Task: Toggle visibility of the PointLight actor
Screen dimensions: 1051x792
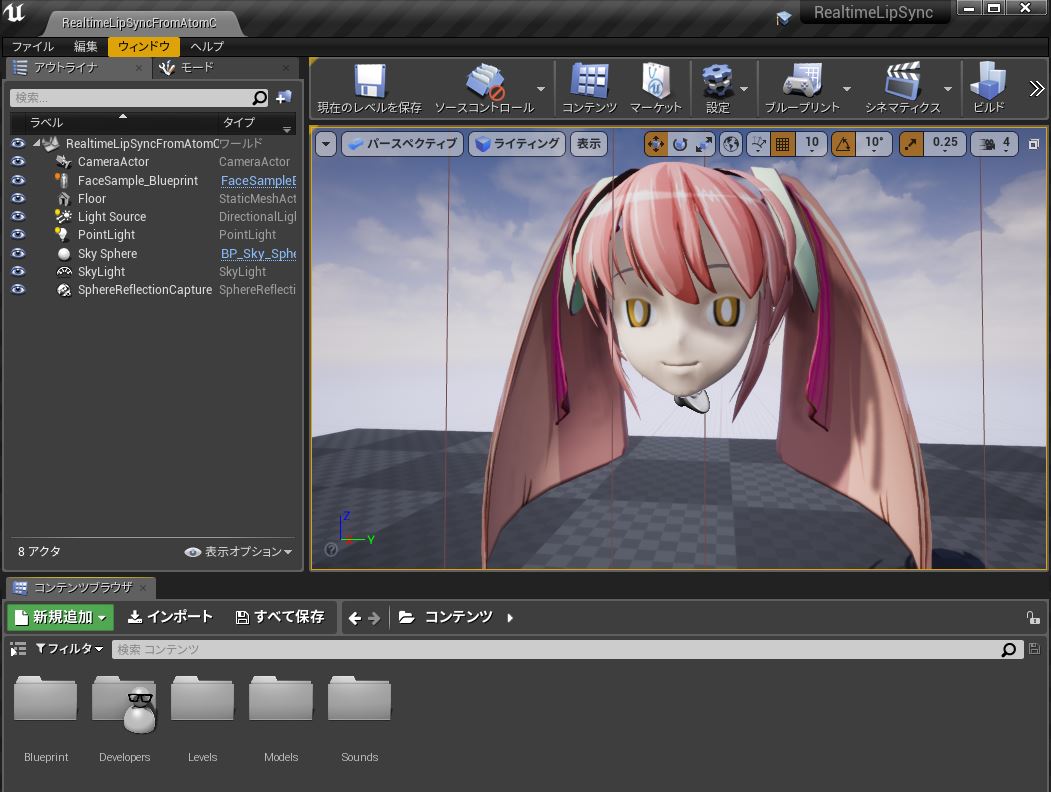Action: point(17,235)
